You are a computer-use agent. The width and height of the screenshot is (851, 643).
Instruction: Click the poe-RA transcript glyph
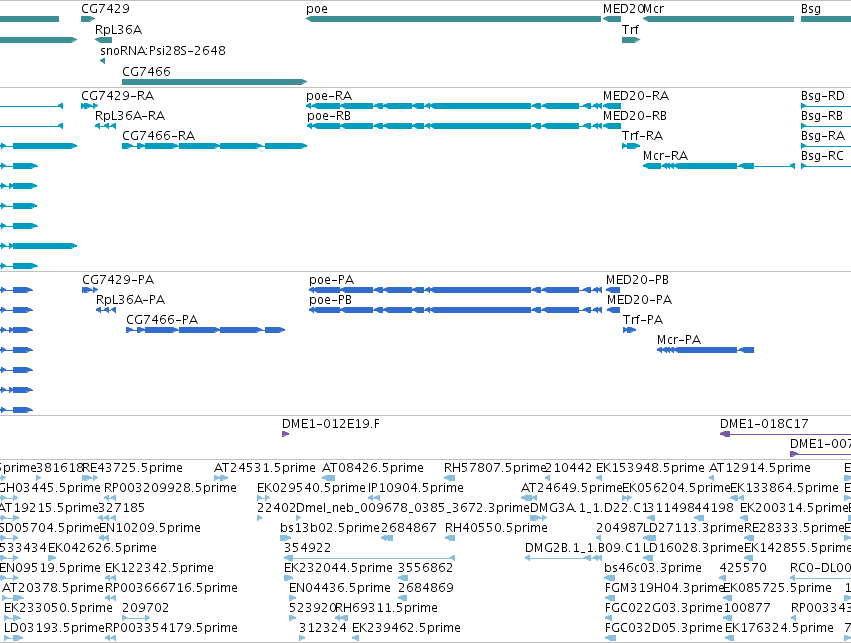point(455,106)
